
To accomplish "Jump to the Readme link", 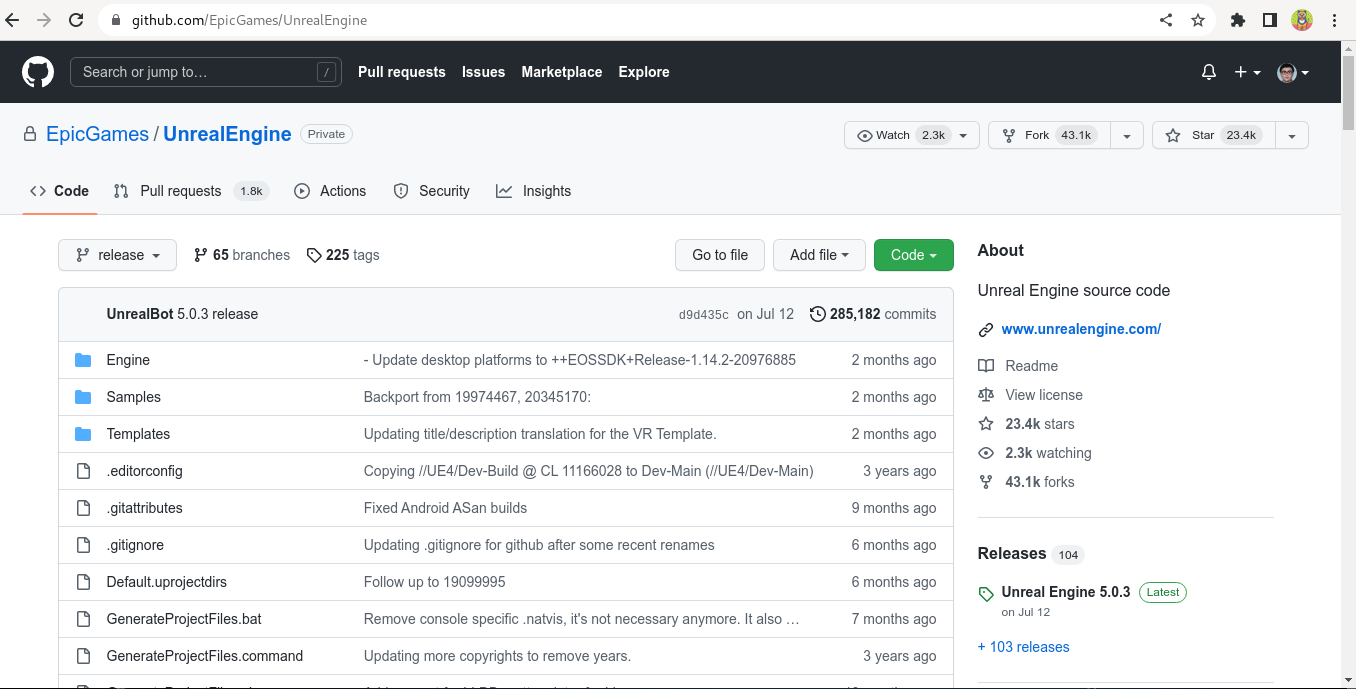I will pyautogui.click(x=1018, y=366).
